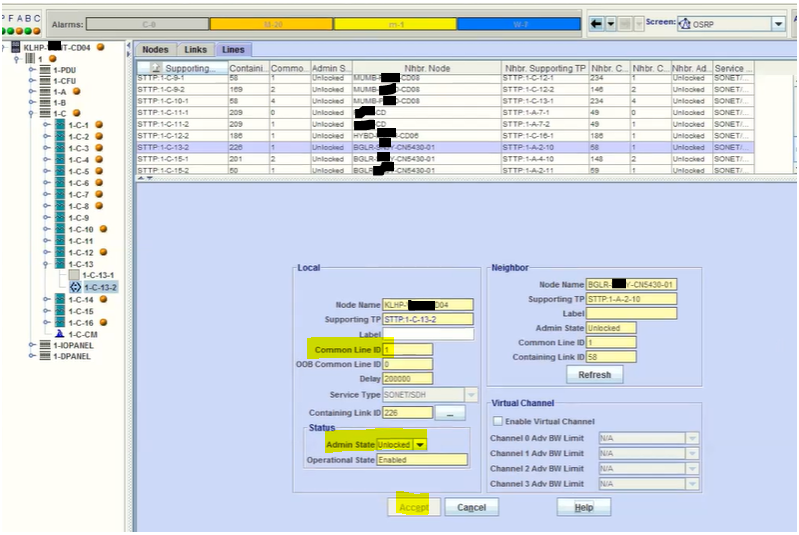Click the Neighbor Refresh button
Image resolution: width=799 pixels, height=535 pixels.
[595, 375]
